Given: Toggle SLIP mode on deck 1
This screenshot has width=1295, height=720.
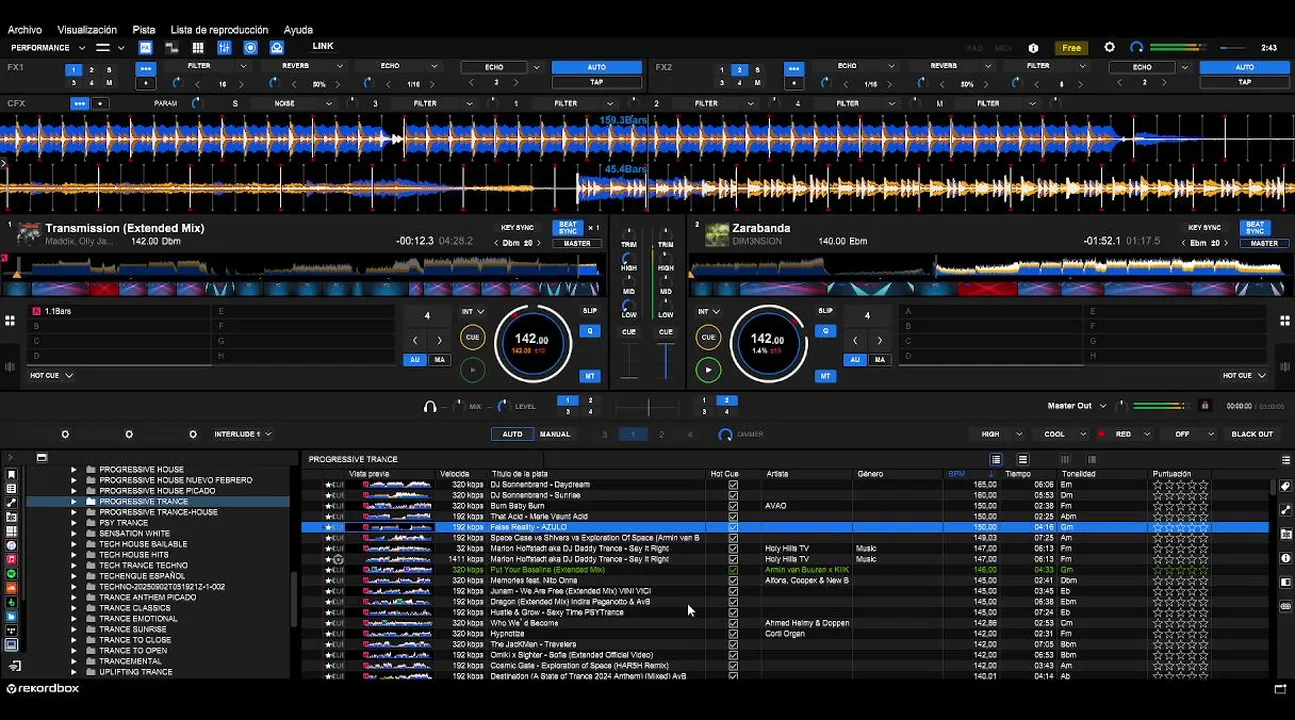Looking at the screenshot, I should (x=590, y=311).
